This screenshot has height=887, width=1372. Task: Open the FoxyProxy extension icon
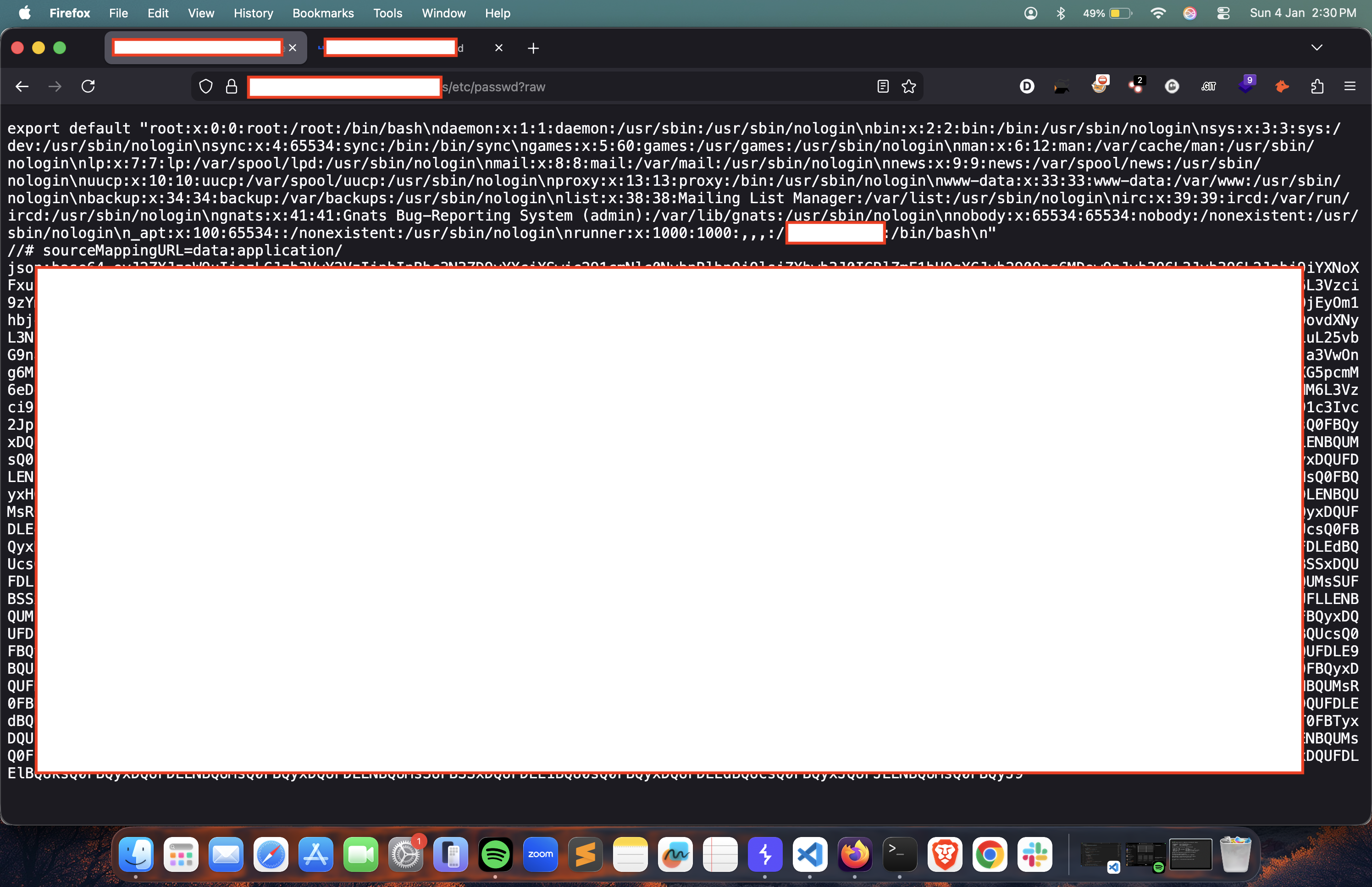(x=1100, y=85)
